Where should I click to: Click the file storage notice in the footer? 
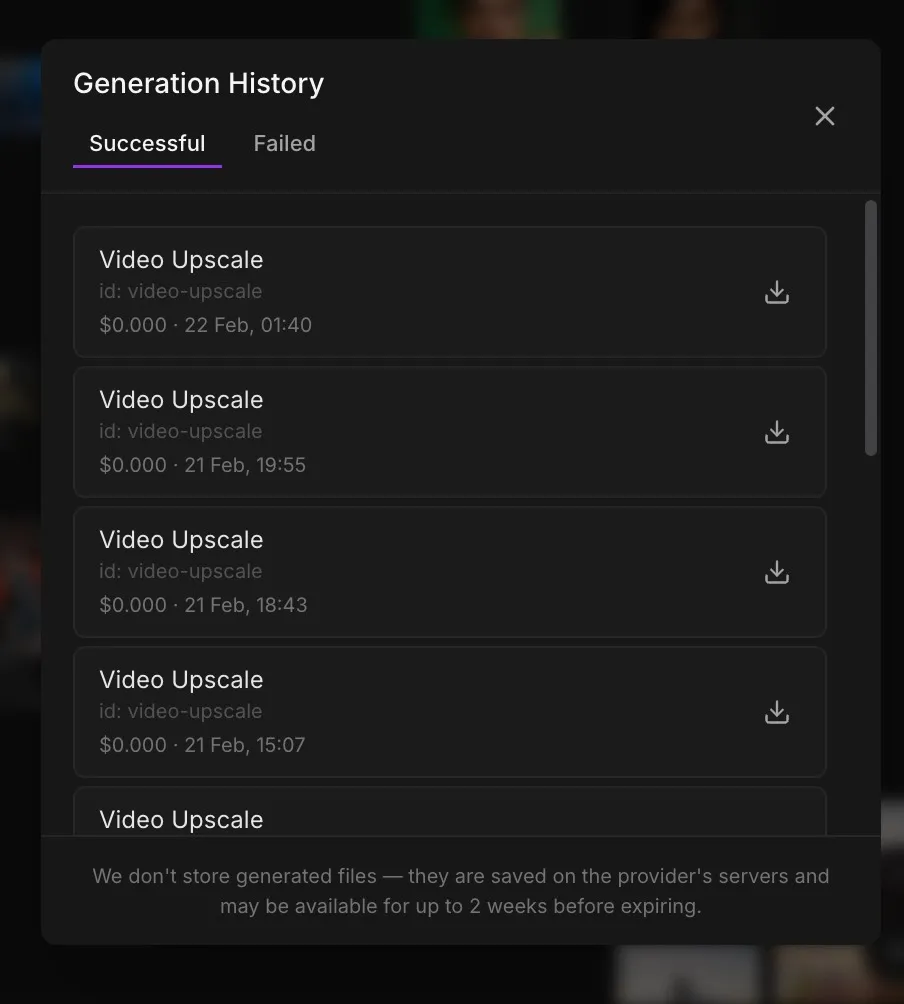coord(460,891)
